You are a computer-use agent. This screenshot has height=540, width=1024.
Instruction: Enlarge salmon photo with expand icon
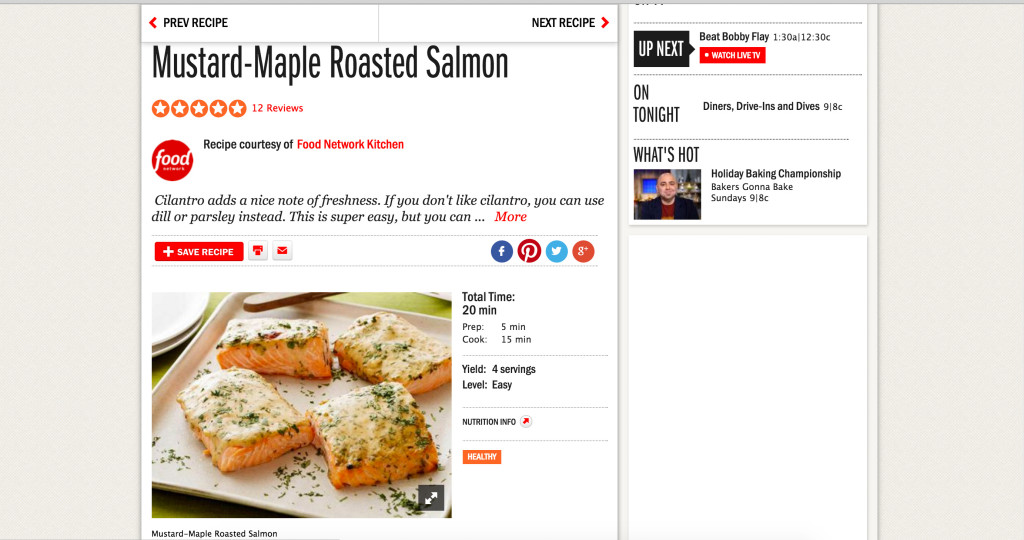[x=431, y=498]
